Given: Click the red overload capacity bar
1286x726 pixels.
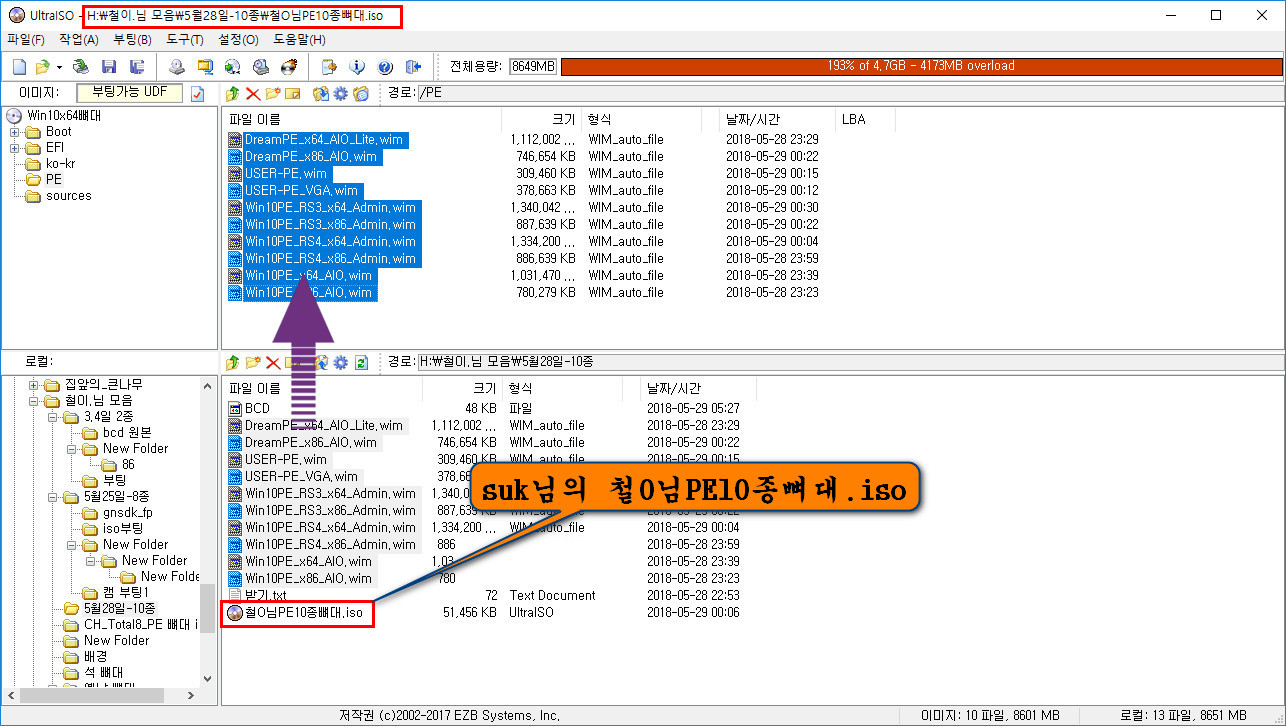Looking at the screenshot, I should point(921,66).
